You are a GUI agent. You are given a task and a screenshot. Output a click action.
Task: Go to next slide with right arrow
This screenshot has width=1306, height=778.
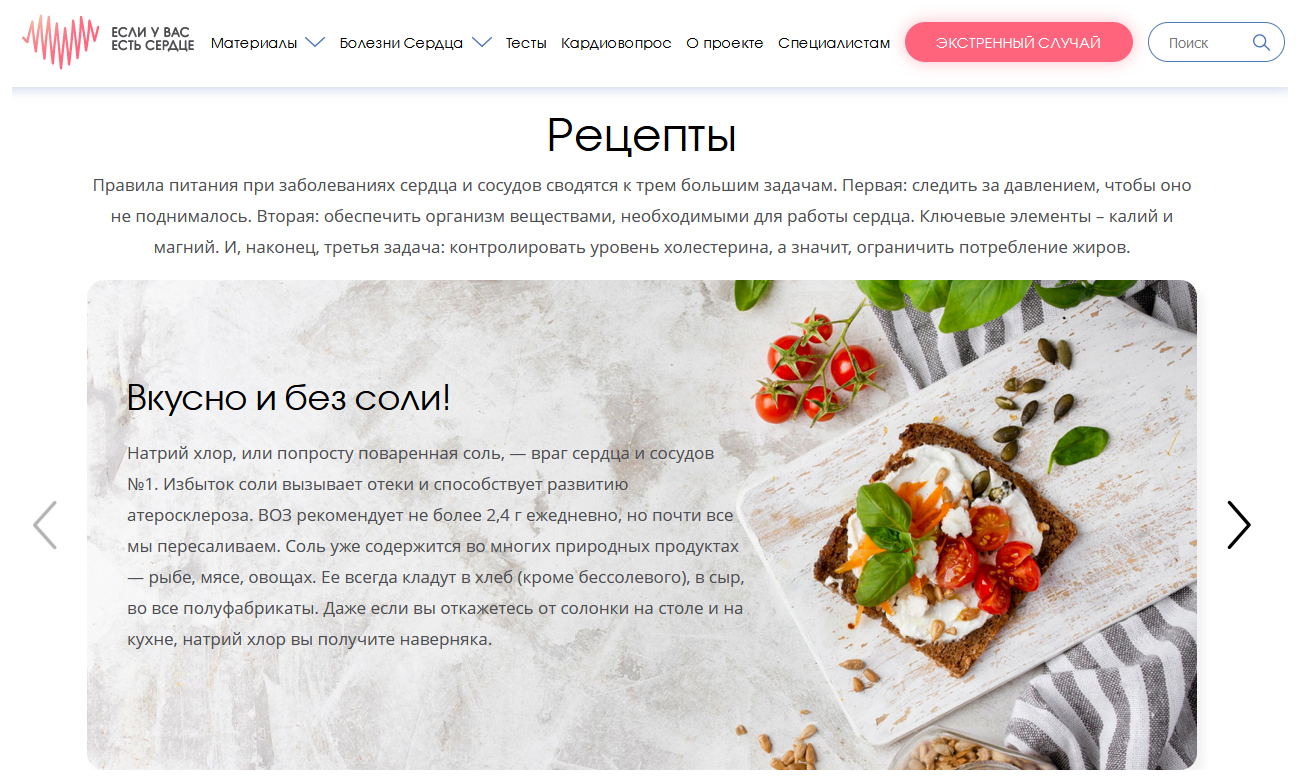(1239, 525)
